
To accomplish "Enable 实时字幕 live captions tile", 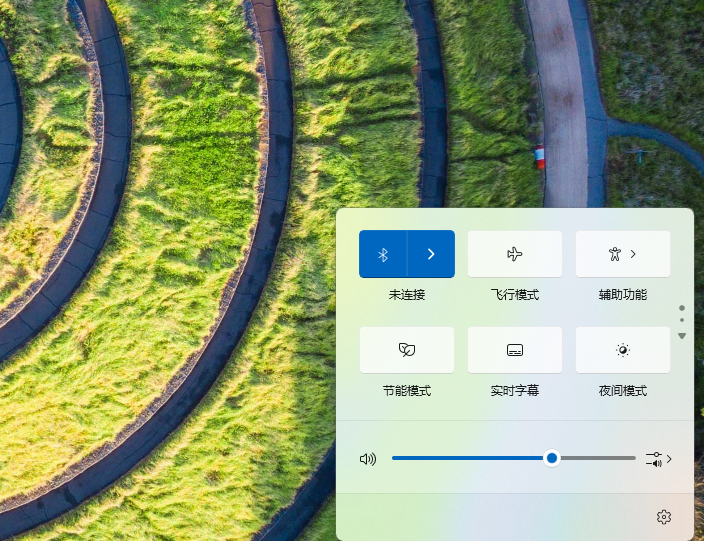I will (x=515, y=350).
